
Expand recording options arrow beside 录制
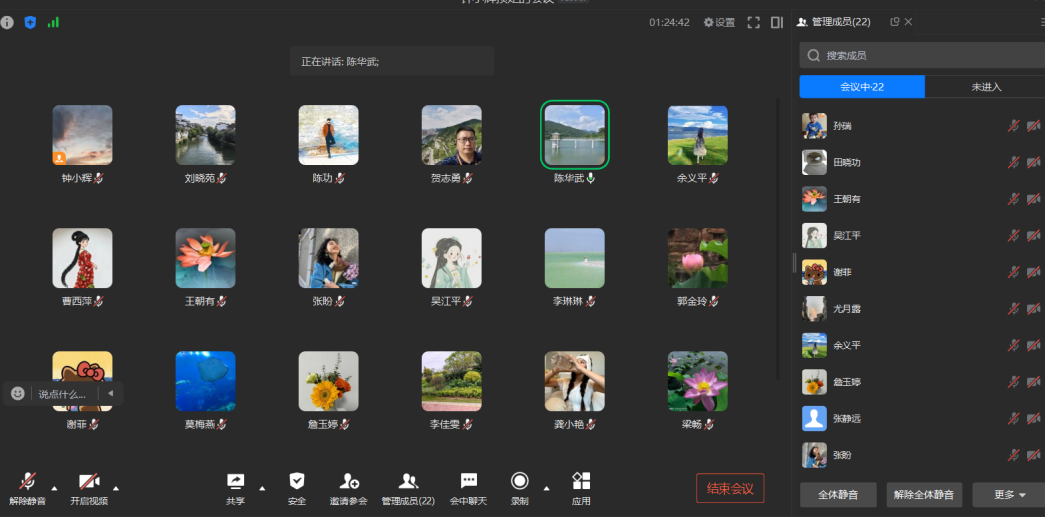click(546, 488)
